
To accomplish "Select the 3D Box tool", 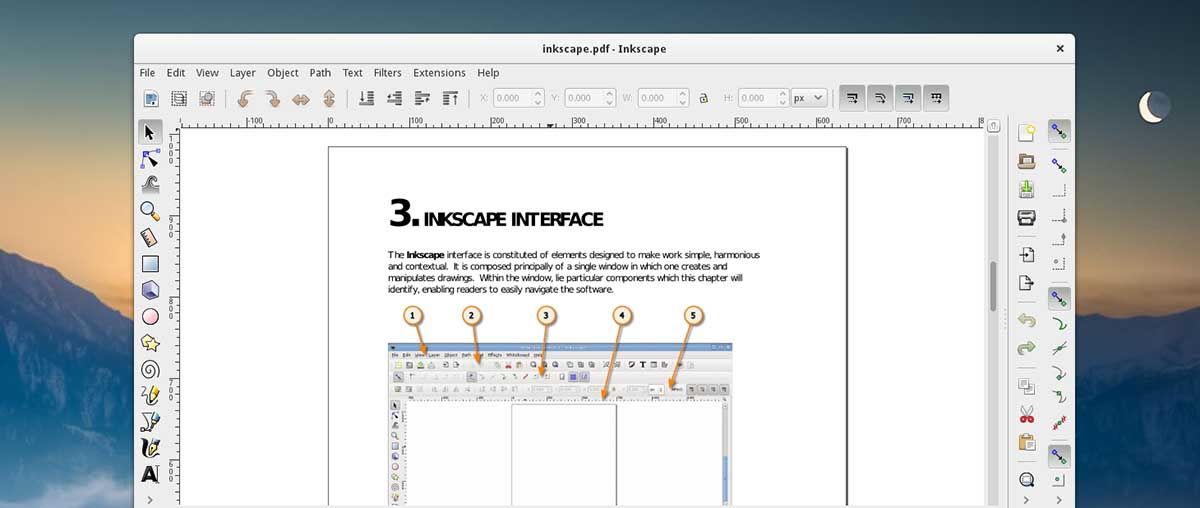I will 150,290.
